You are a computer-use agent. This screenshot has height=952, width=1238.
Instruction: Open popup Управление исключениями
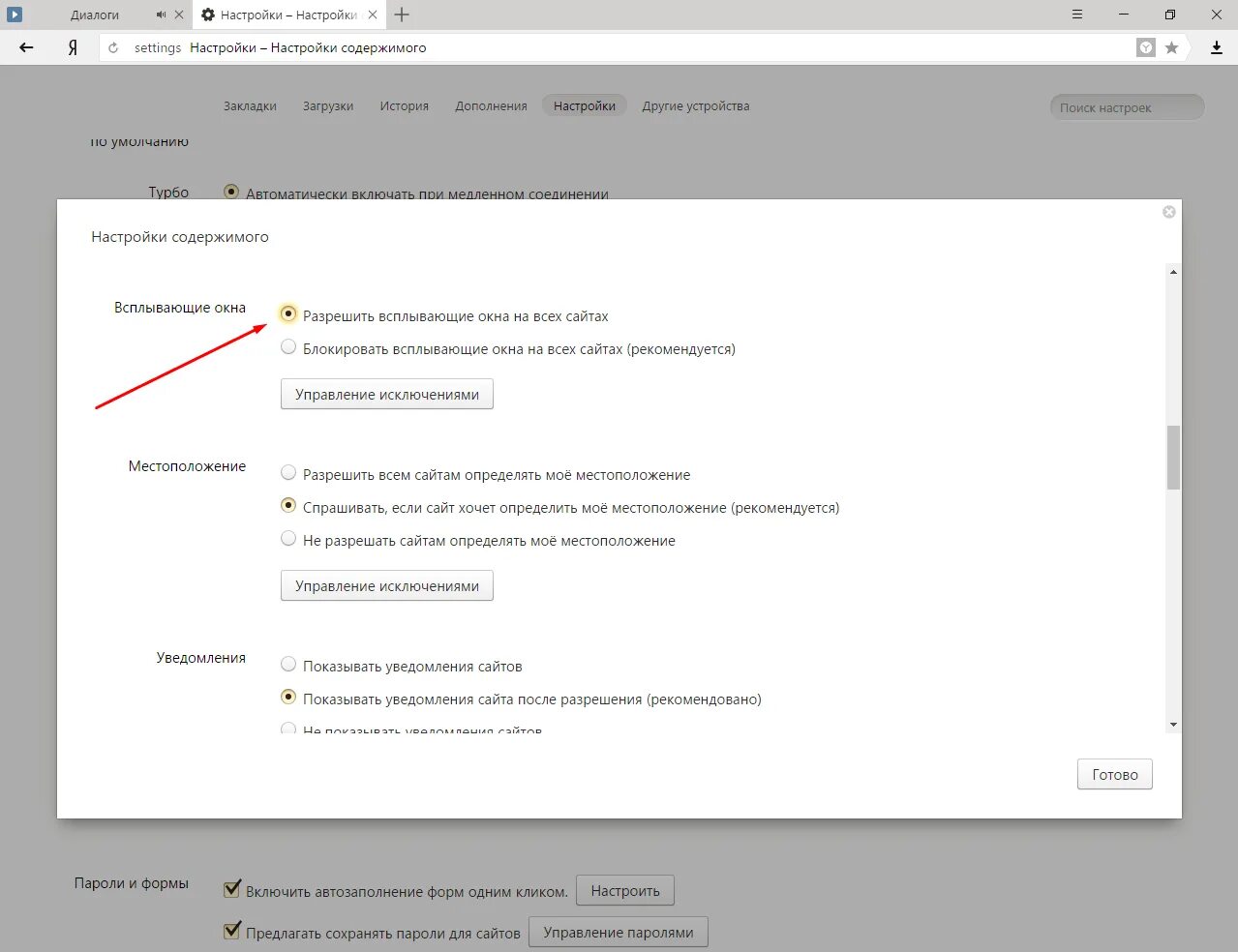(x=387, y=394)
